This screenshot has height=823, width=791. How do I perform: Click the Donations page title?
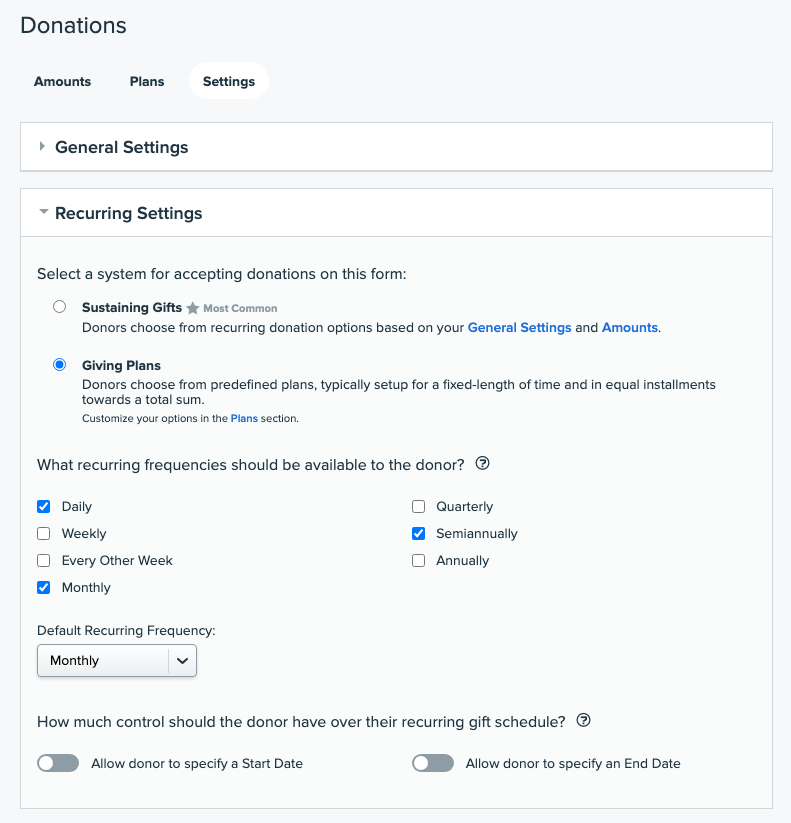pyautogui.click(x=73, y=25)
